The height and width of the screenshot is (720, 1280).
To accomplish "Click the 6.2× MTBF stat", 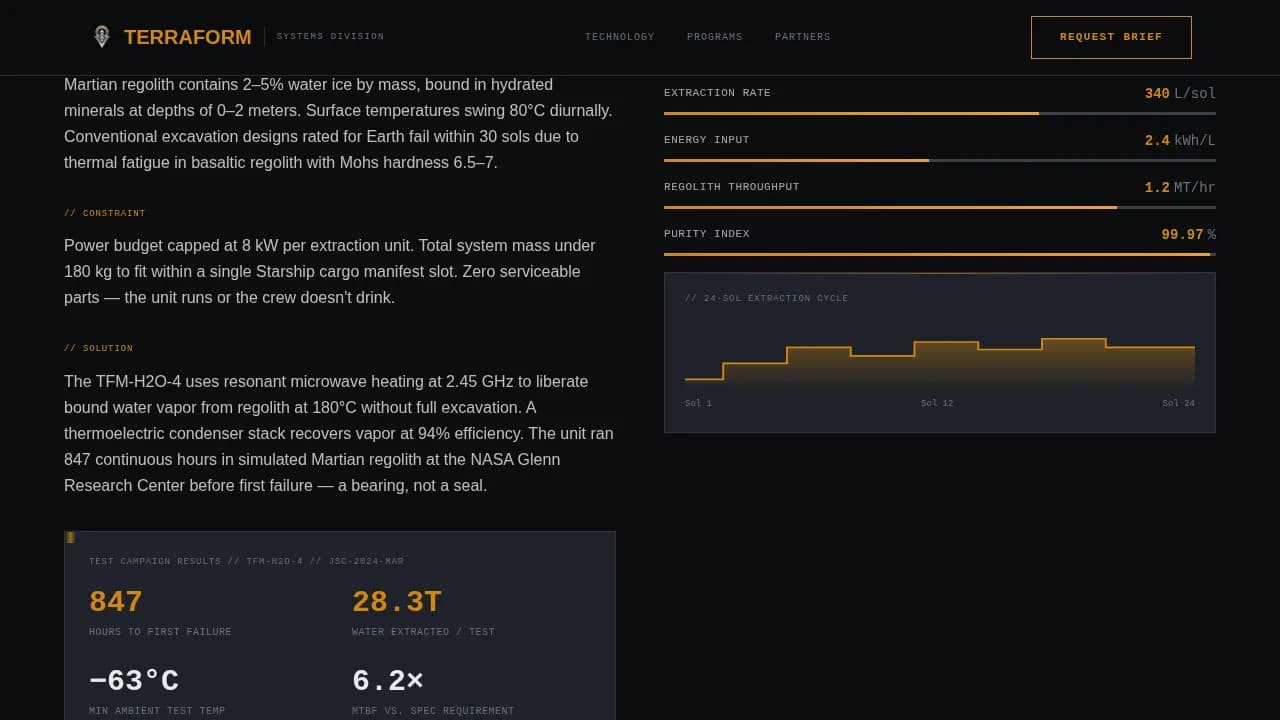I will click(x=388, y=681).
